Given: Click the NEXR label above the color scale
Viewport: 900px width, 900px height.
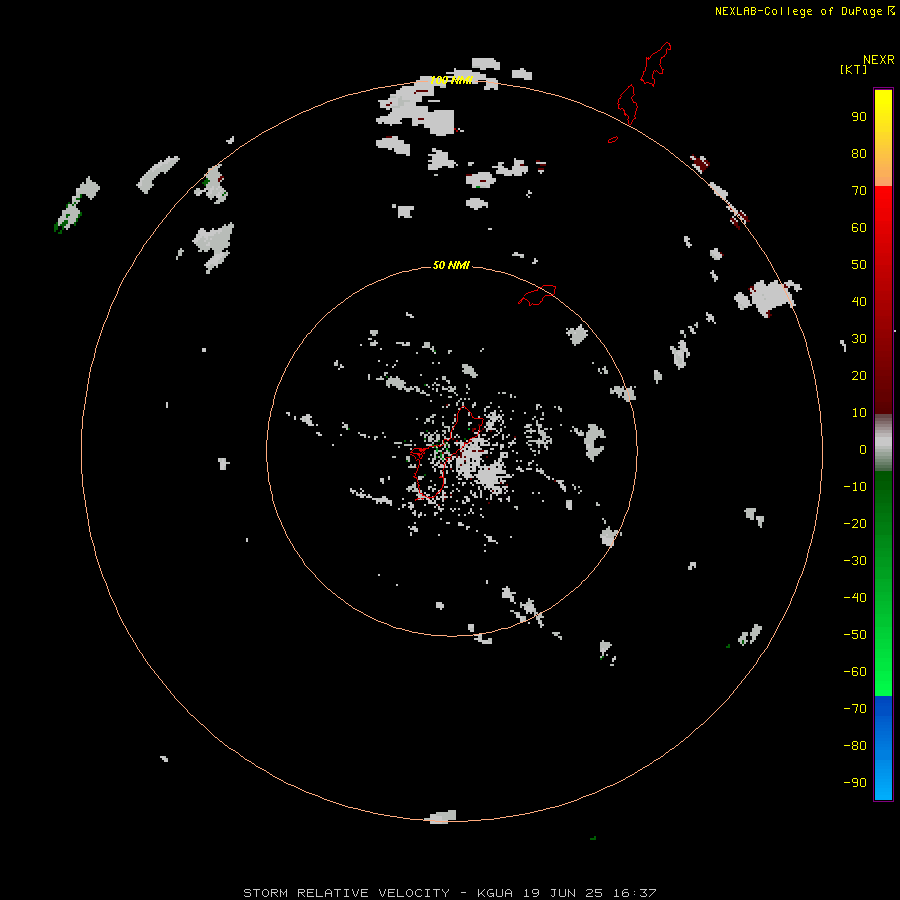Looking at the screenshot, I should (x=878, y=60).
